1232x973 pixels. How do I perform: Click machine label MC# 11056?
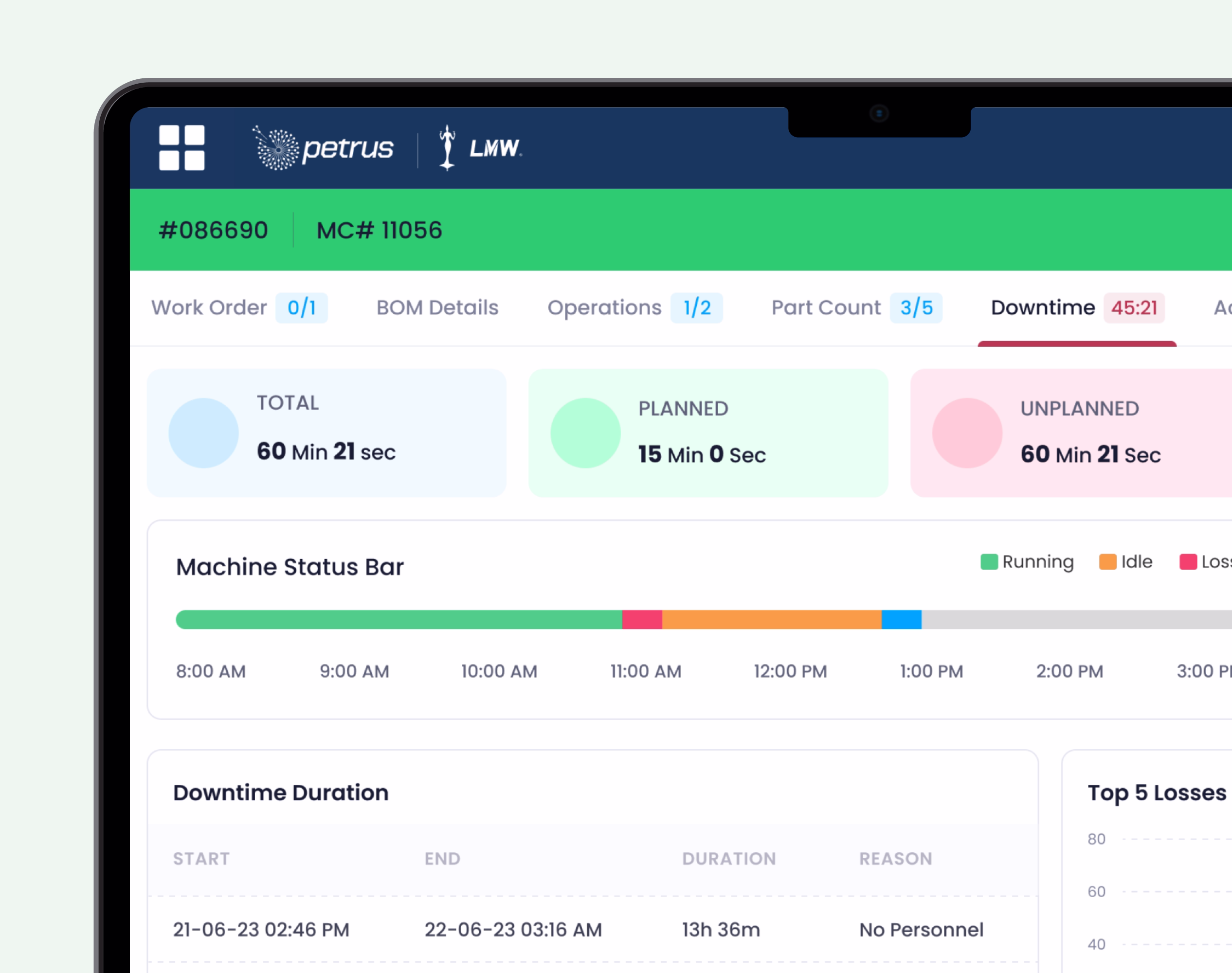379,230
